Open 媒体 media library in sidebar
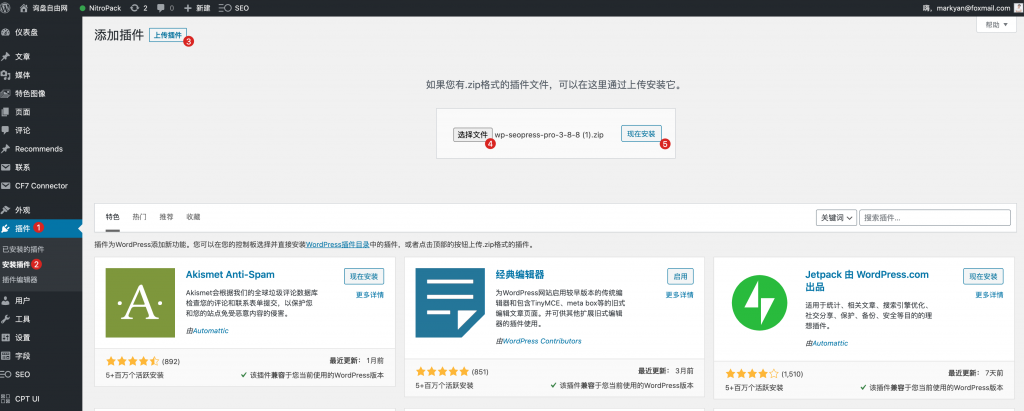This screenshot has height=411, width=1024. coord(22,74)
